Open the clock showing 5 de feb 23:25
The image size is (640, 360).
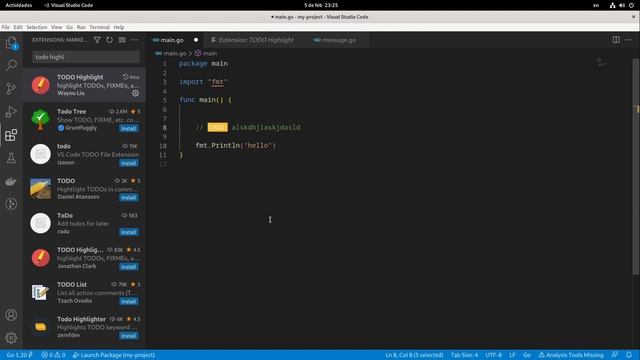click(x=321, y=5)
